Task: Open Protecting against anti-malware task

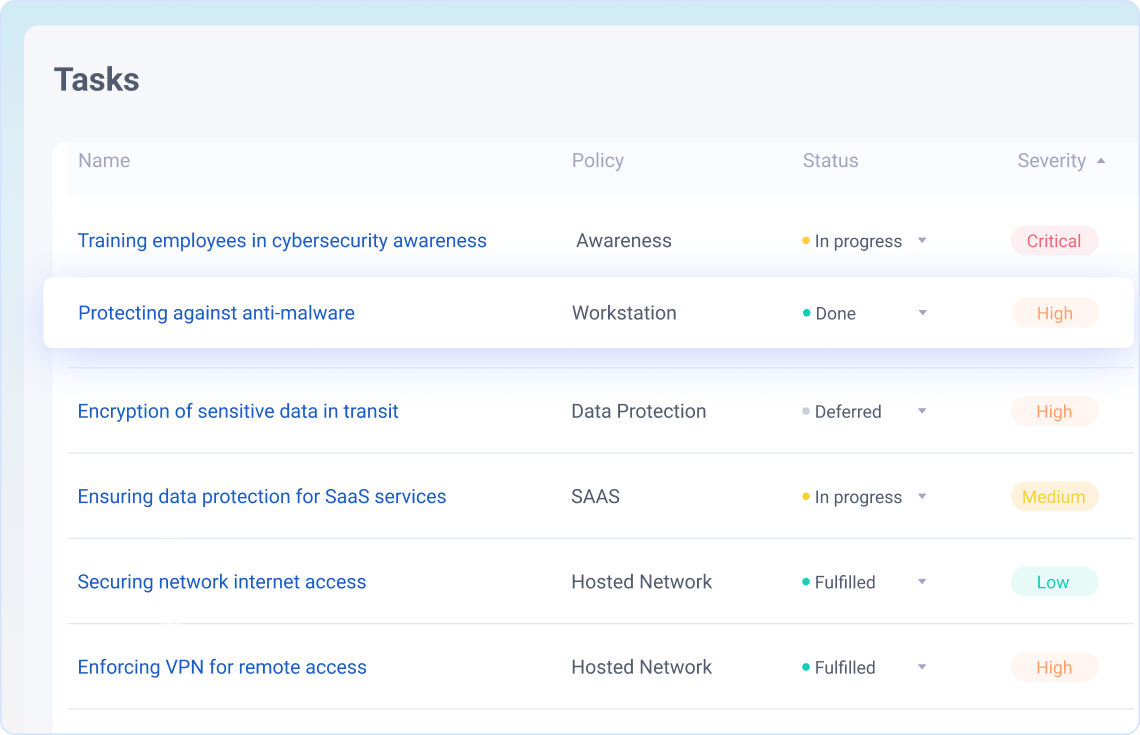Action: tap(216, 313)
